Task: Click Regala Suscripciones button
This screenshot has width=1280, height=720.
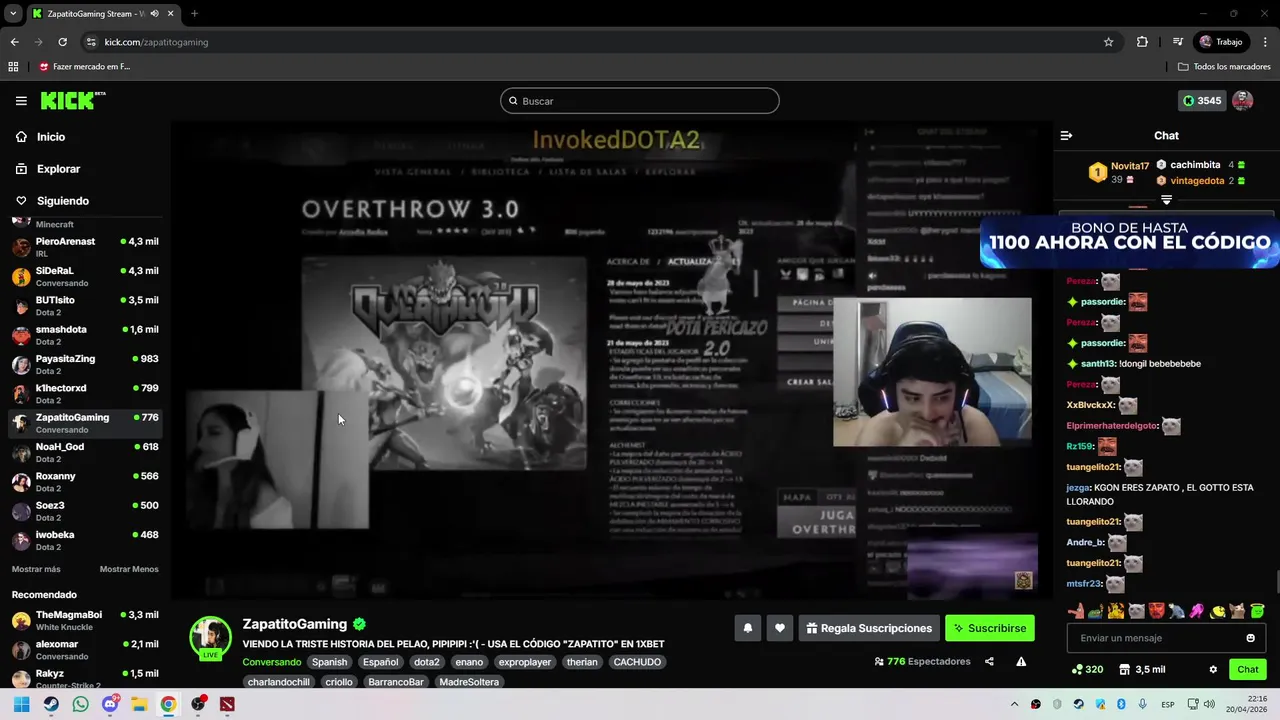Action: point(869,628)
